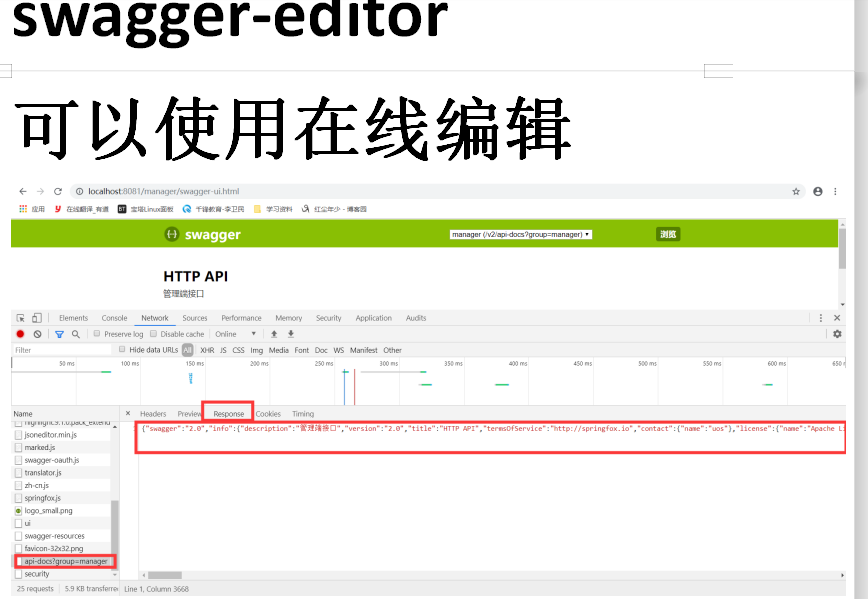The width and height of the screenshot is (868, 599).
Task: Filter requests by Doc
Action: tap(321, 350)
